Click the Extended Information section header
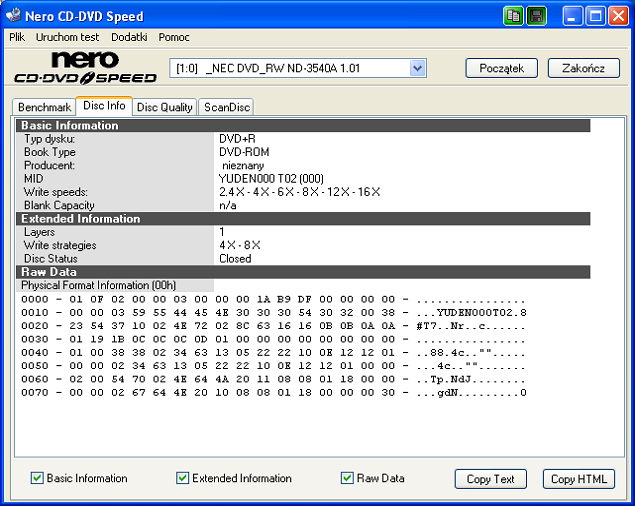Screen dimensions: 635x506 (x=303, y=219)
